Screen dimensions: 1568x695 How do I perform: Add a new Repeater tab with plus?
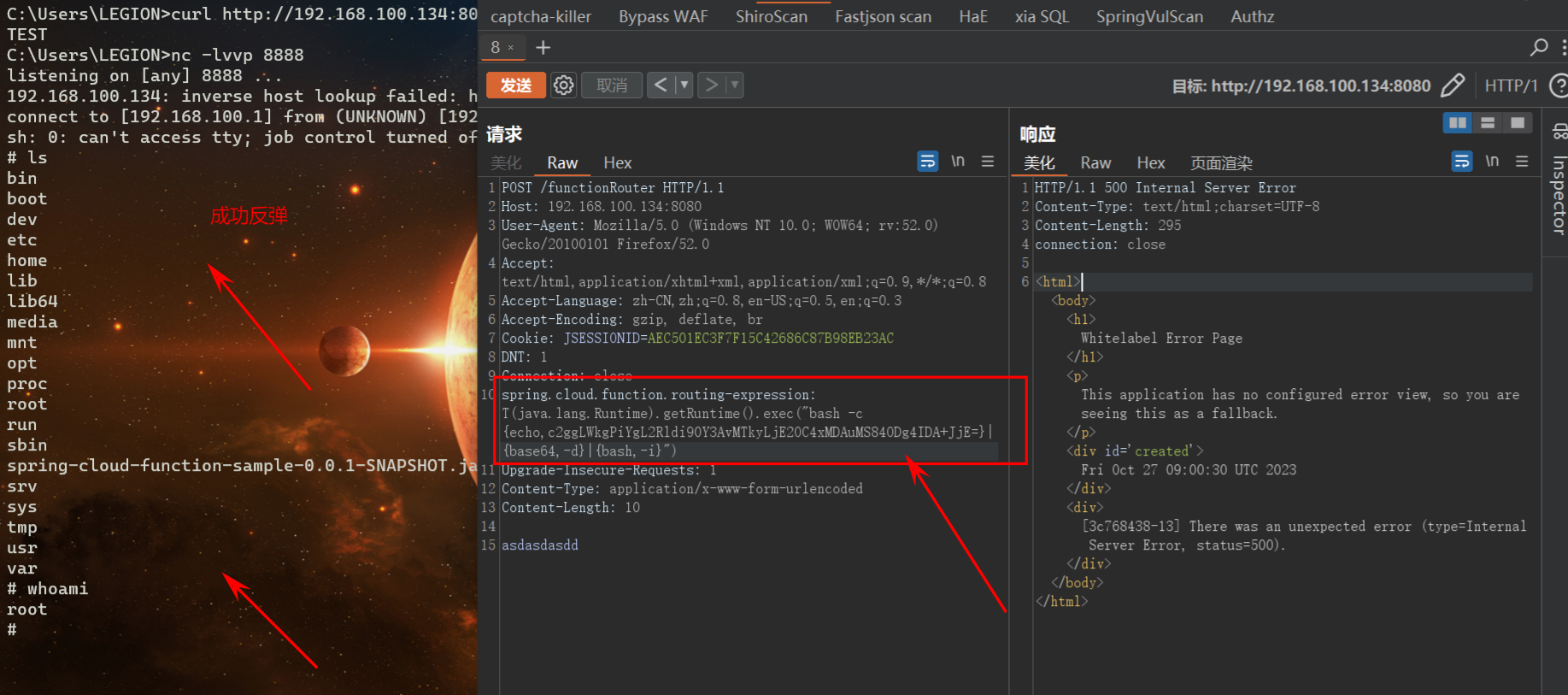pos(543,48)
